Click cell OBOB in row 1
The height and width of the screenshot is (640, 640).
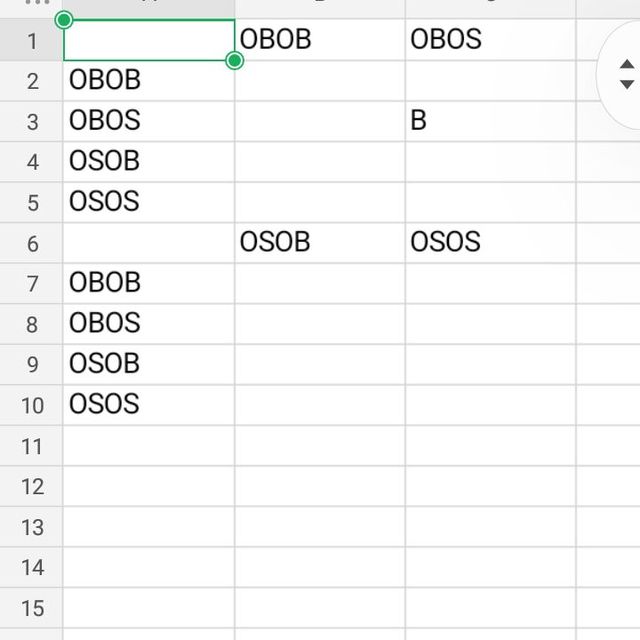click(320, 40)
